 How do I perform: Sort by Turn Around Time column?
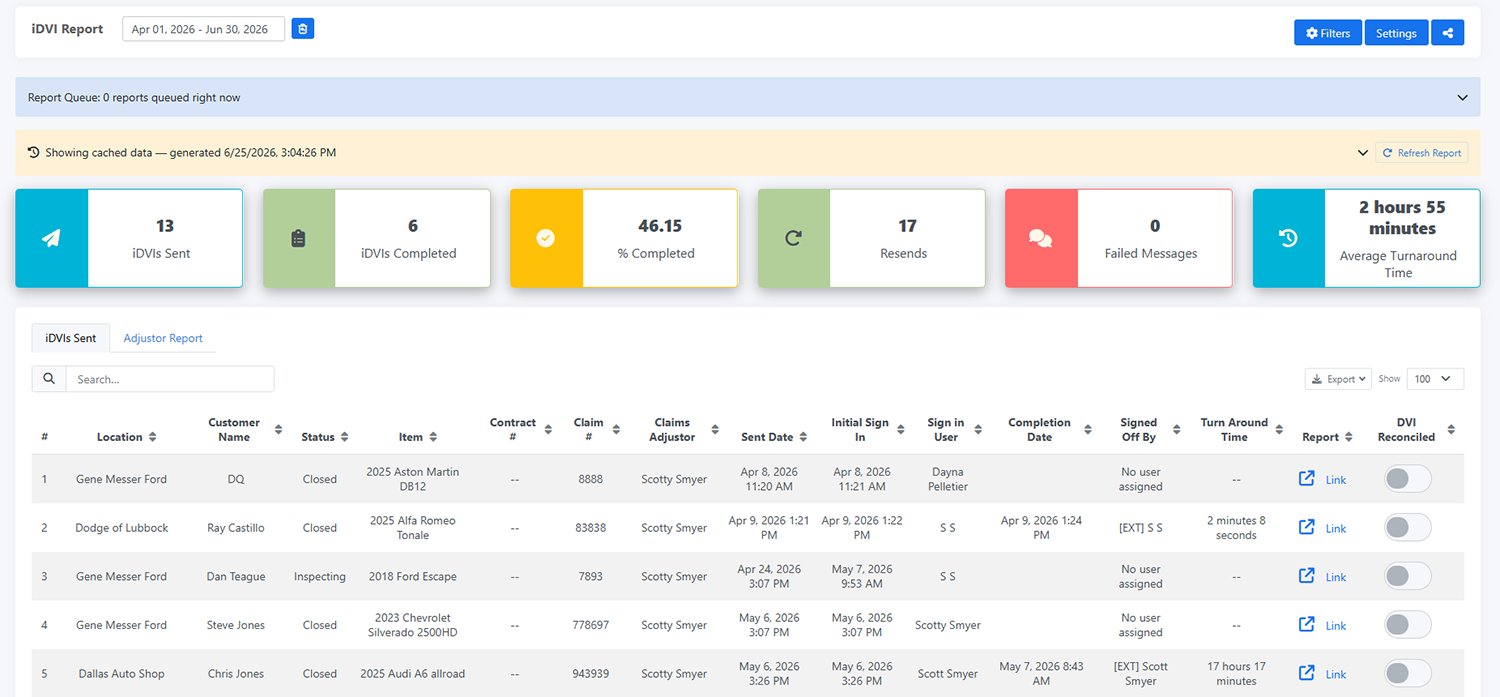click(1278, 430)
